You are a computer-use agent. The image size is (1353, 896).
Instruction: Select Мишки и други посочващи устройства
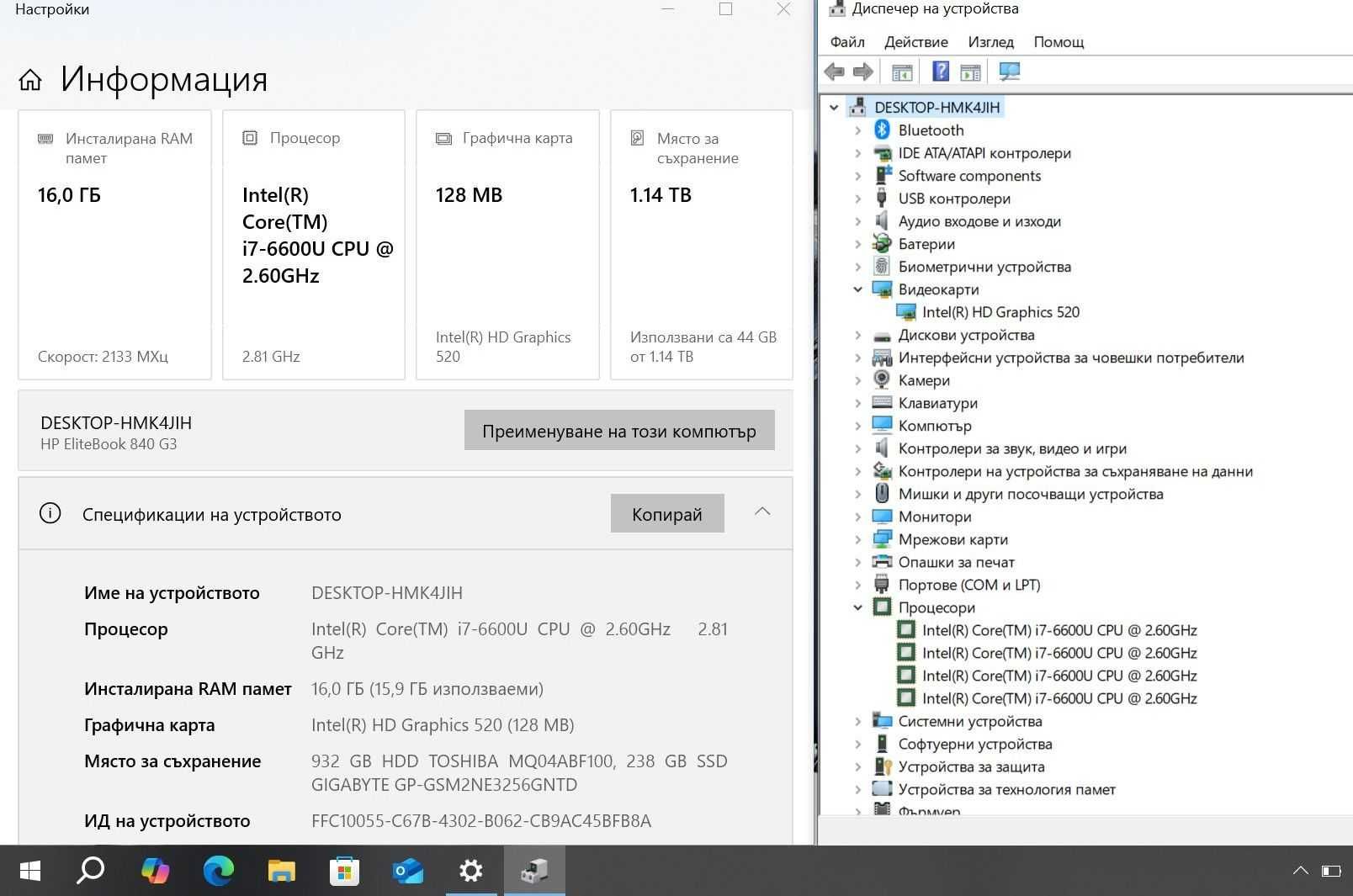(1031, 494)
